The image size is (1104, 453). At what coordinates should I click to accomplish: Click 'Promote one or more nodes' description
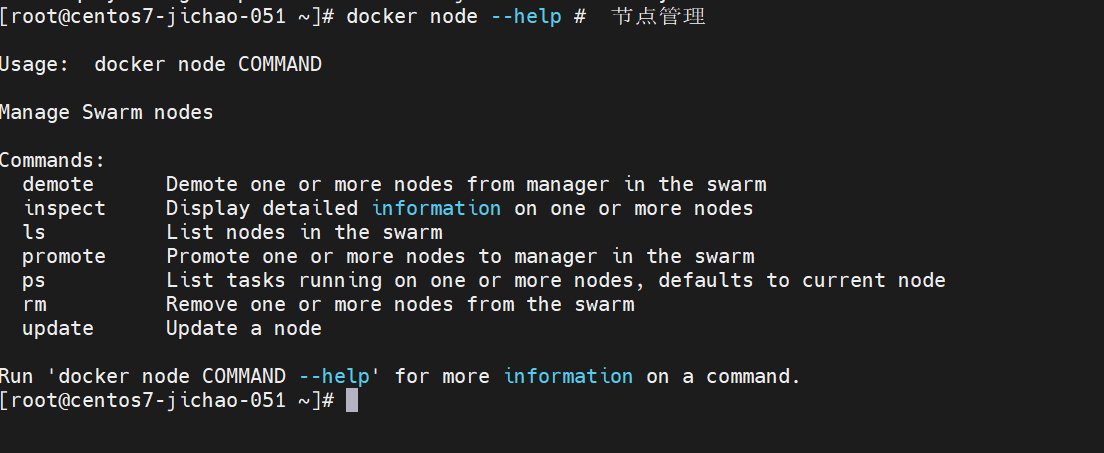(460, 256)
